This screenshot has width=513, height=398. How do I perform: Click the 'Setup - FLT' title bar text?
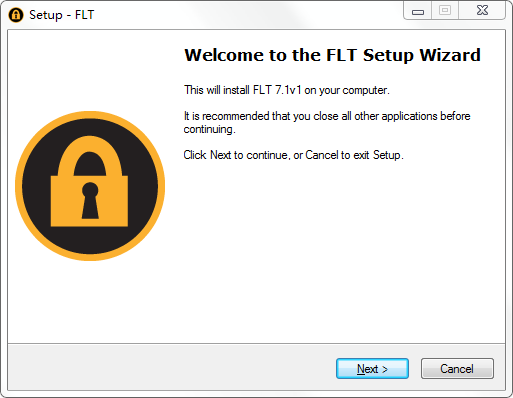(62, 15)
